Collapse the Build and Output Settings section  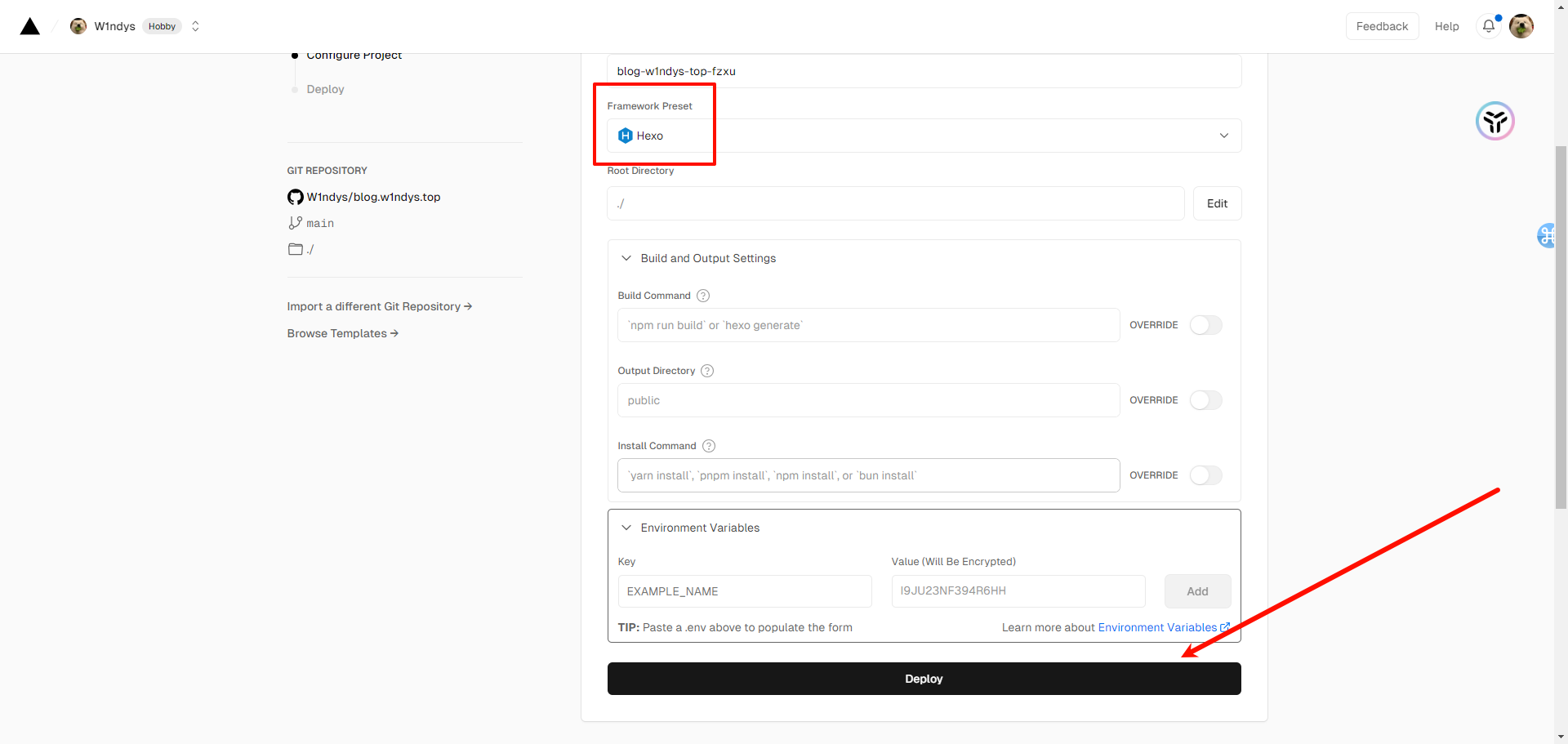coord(626,258)
